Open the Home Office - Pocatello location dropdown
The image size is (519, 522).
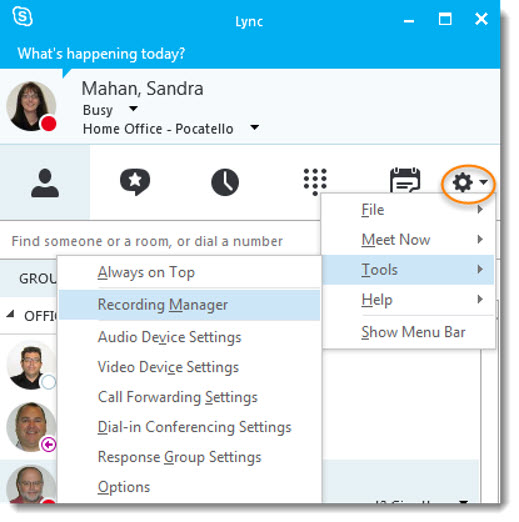coord(255,127)
